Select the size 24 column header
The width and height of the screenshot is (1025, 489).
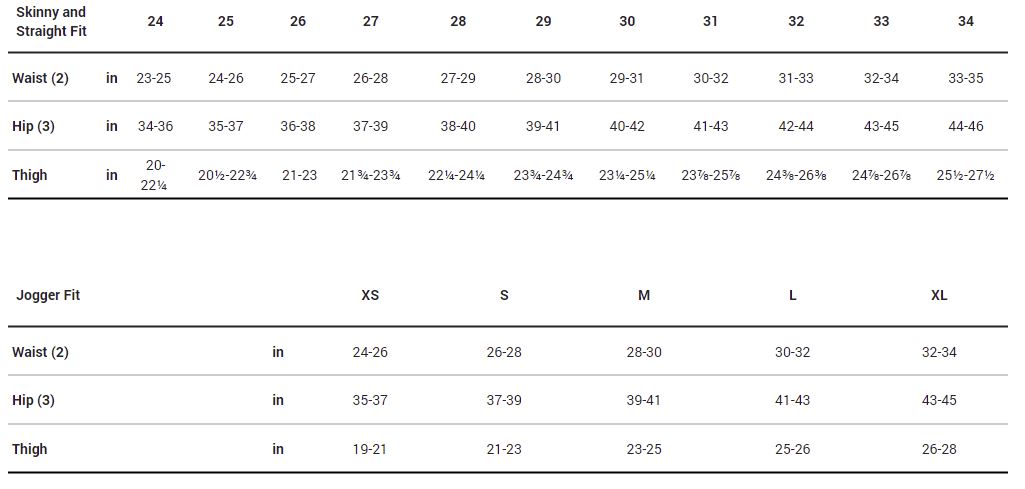click(155, 21)
